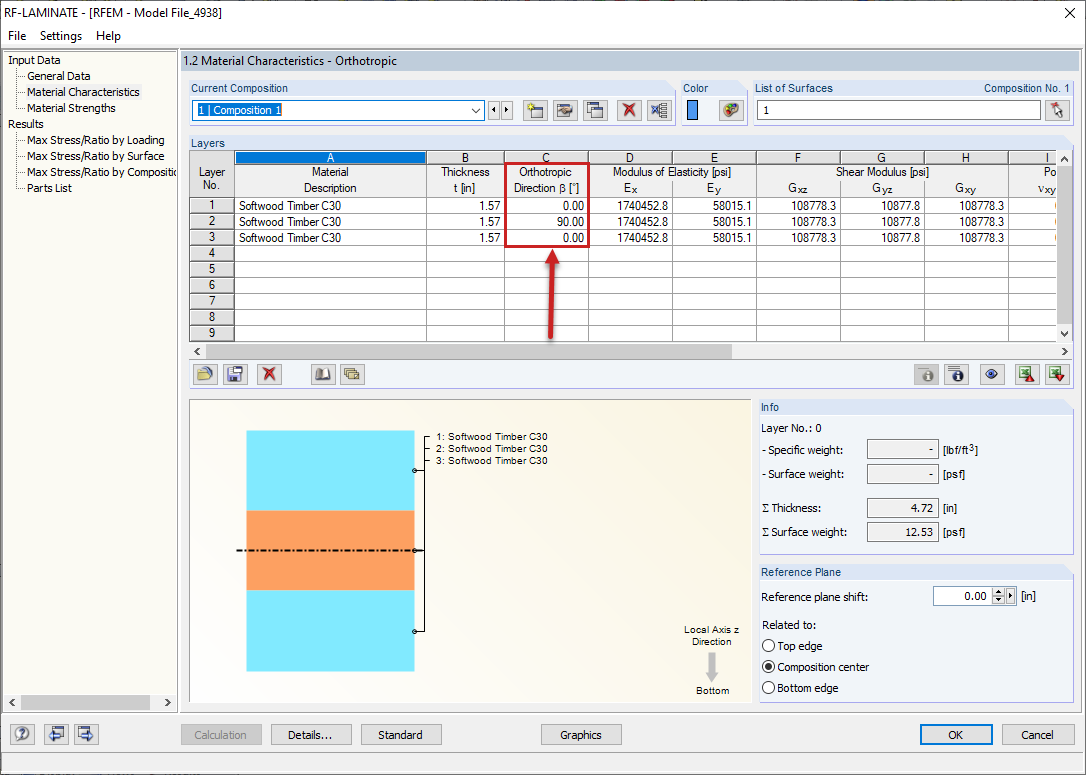Select Material Characteristics in tree
This screenshot has height=775, width=1086.
[x=83, y=92]
